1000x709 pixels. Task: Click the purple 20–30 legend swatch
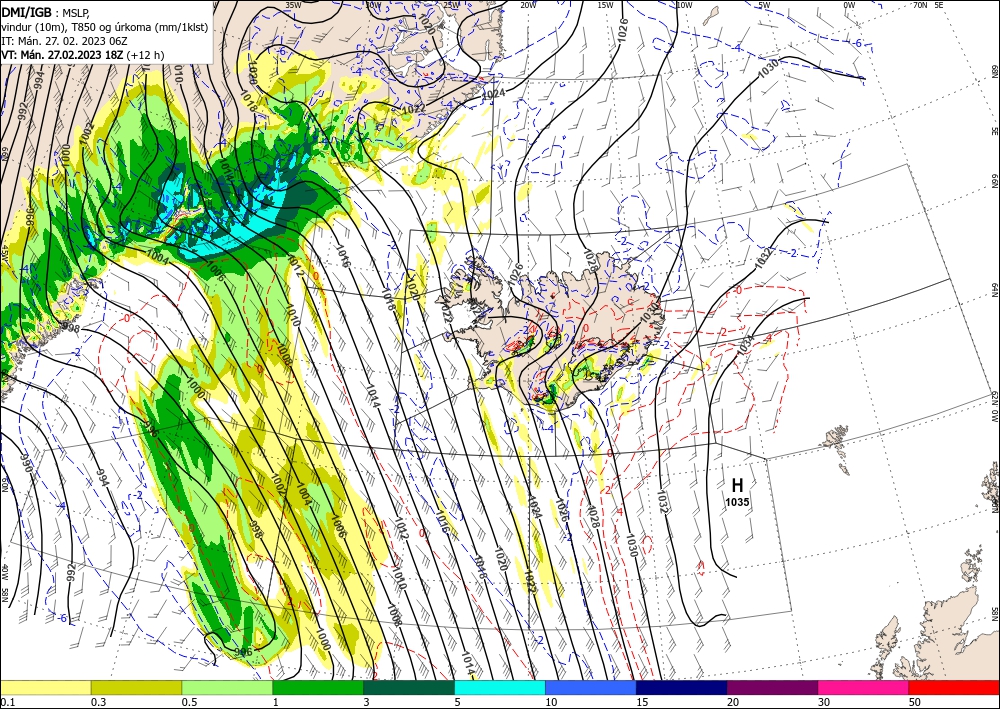click(x=772, y=687)
